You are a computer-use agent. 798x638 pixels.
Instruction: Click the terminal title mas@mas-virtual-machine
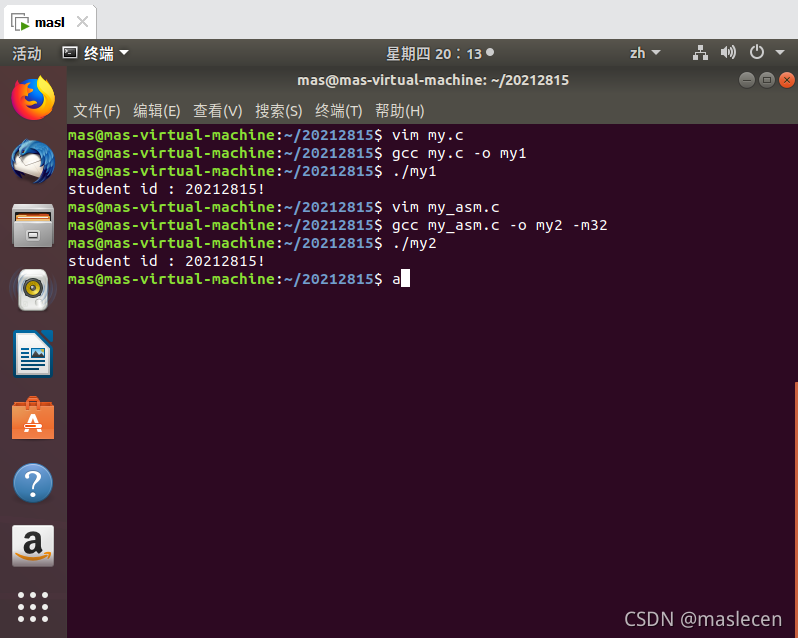433,80
